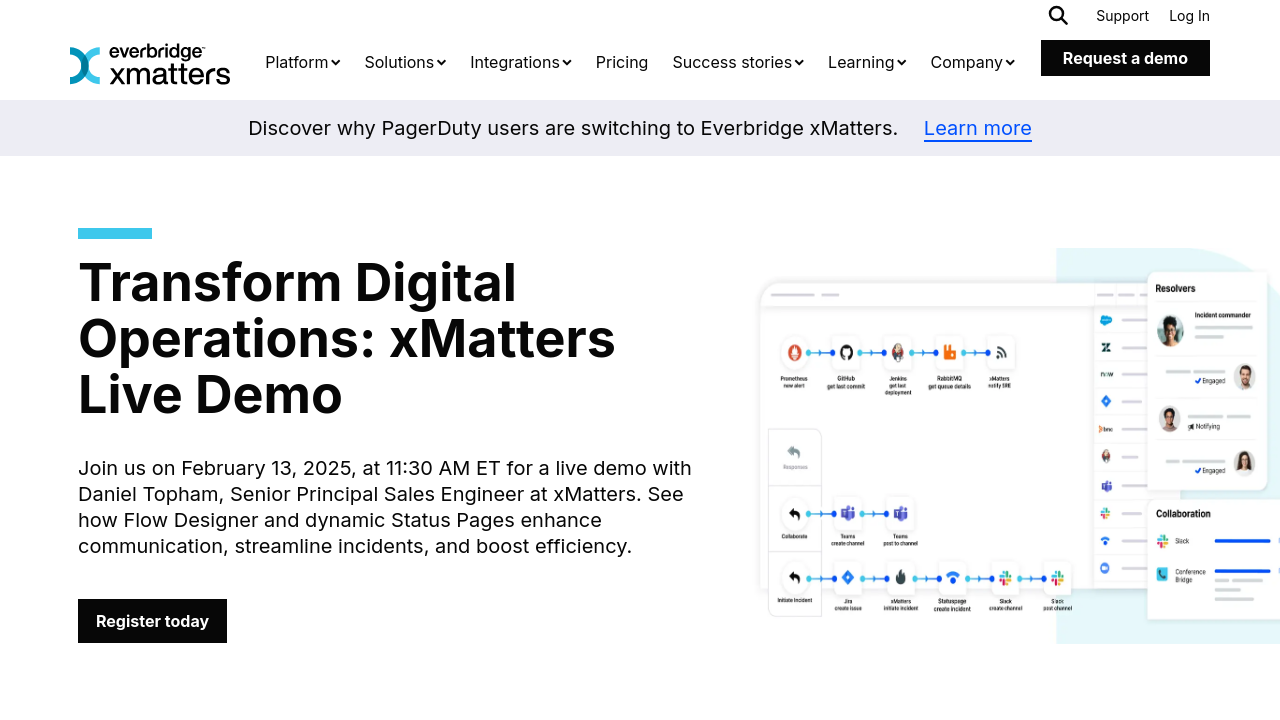Expand the Solutions dropdown menu

click(x=405, y=62)
